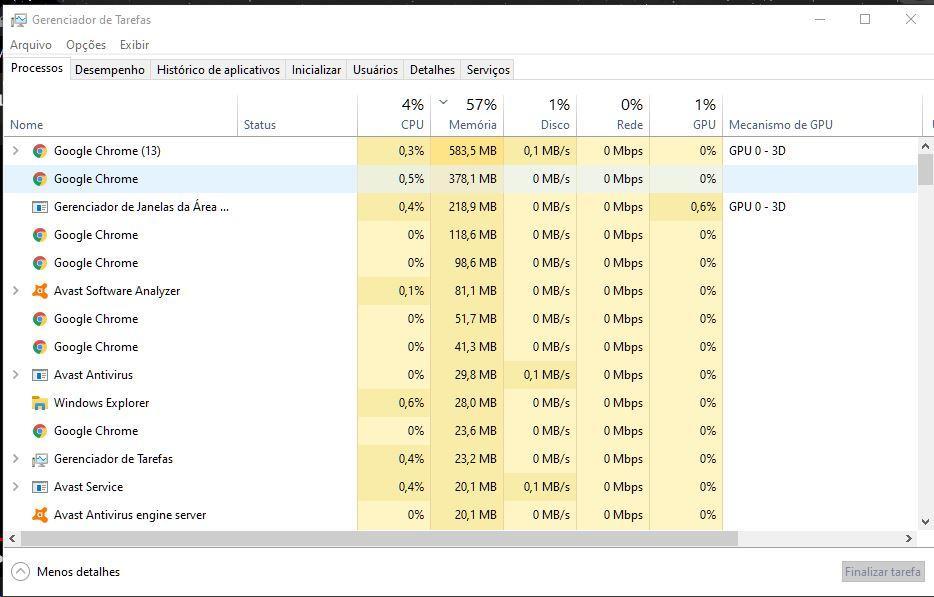Click the 81,1 MB memory cell

click(x=467, y=291)
